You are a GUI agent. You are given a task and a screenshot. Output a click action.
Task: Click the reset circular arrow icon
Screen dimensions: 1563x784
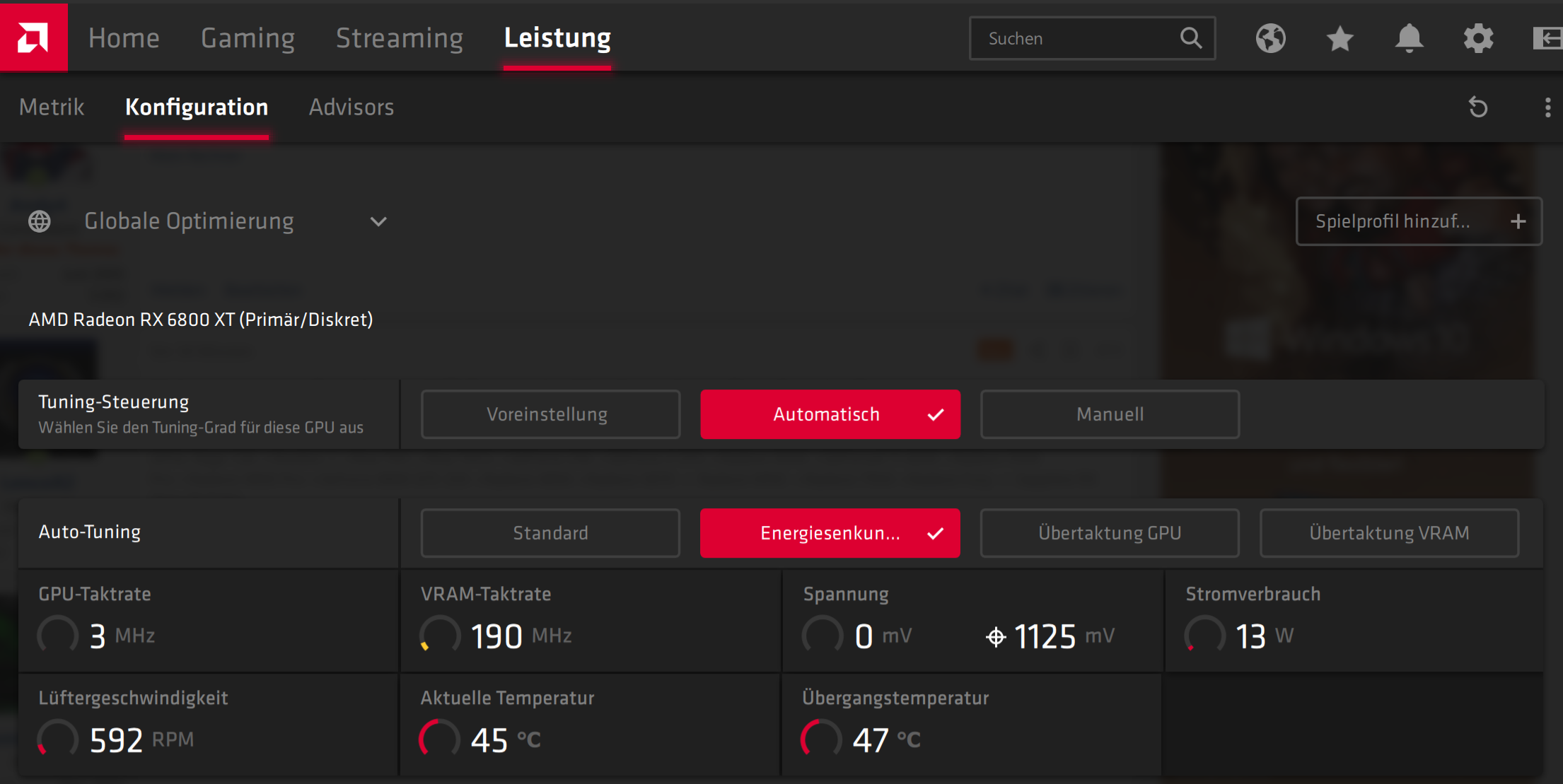(x=1478, y=107)
